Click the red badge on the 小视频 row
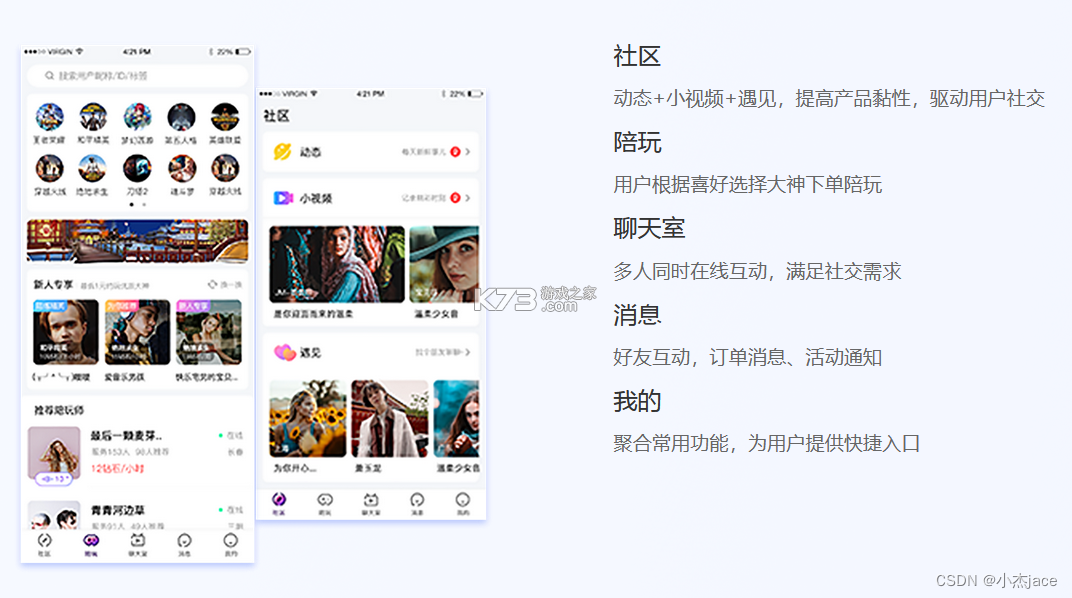1072x598 pixels. (x=455, y=198)
